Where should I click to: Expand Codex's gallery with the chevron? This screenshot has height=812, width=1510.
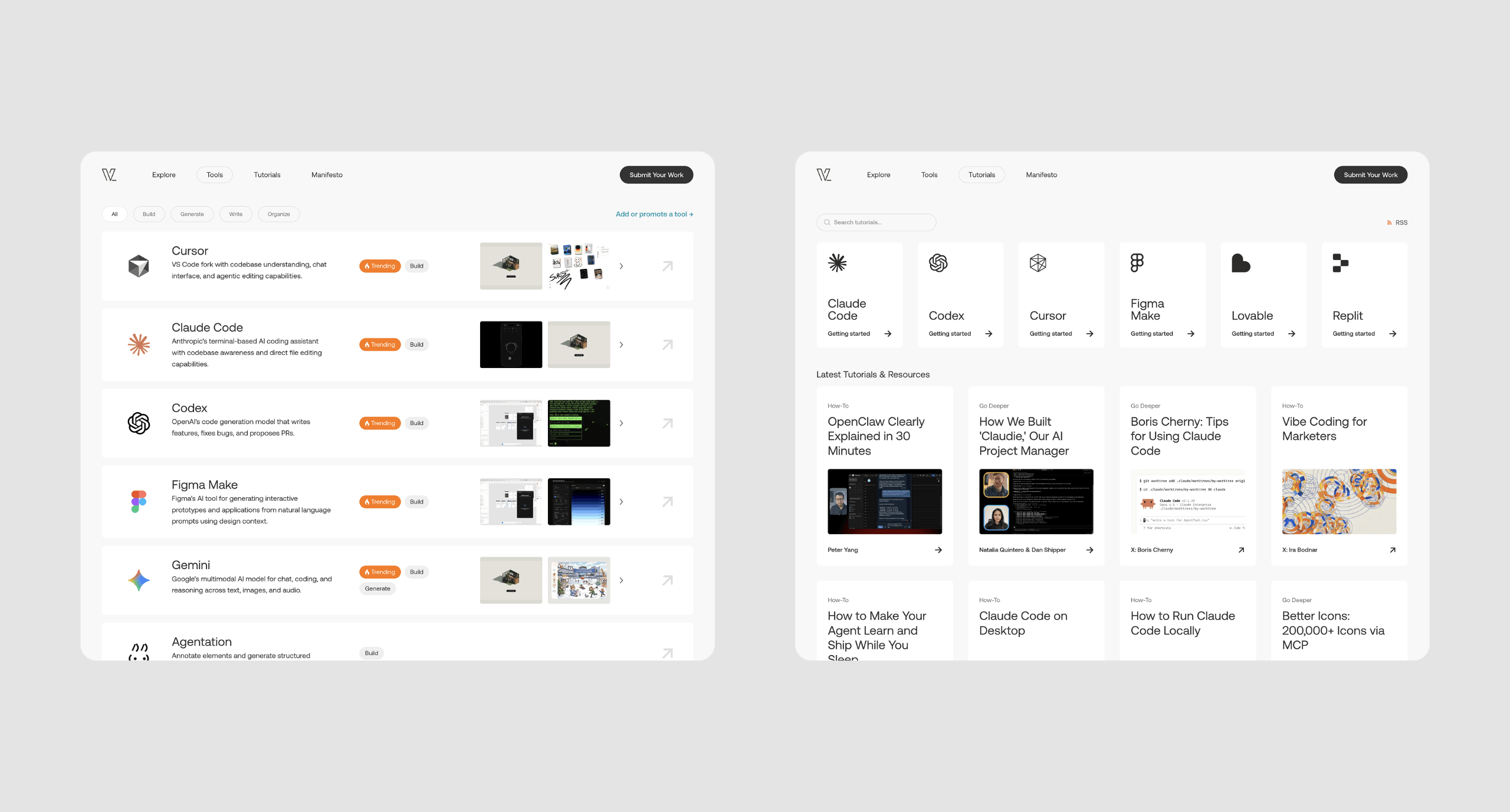click(621, 423)
